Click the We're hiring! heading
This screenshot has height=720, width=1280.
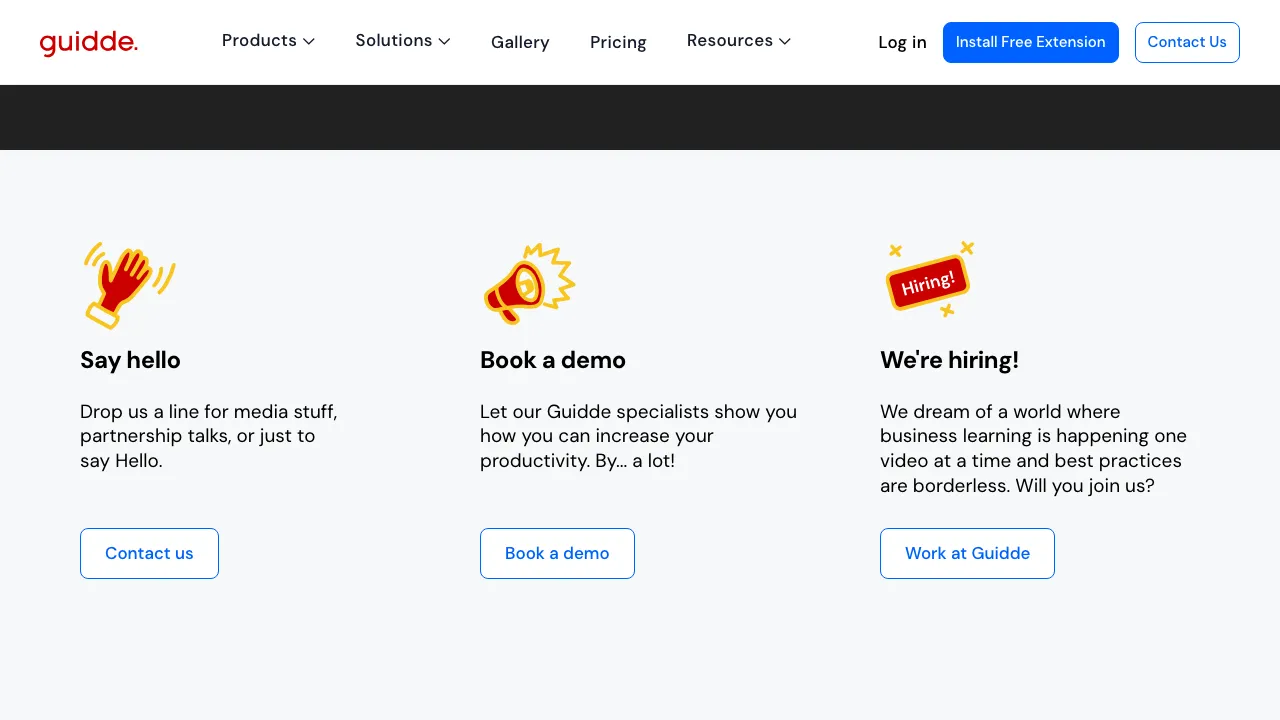949,360
